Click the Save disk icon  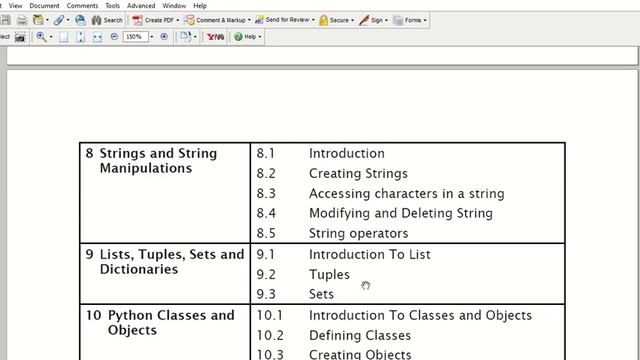pos(6,20)
